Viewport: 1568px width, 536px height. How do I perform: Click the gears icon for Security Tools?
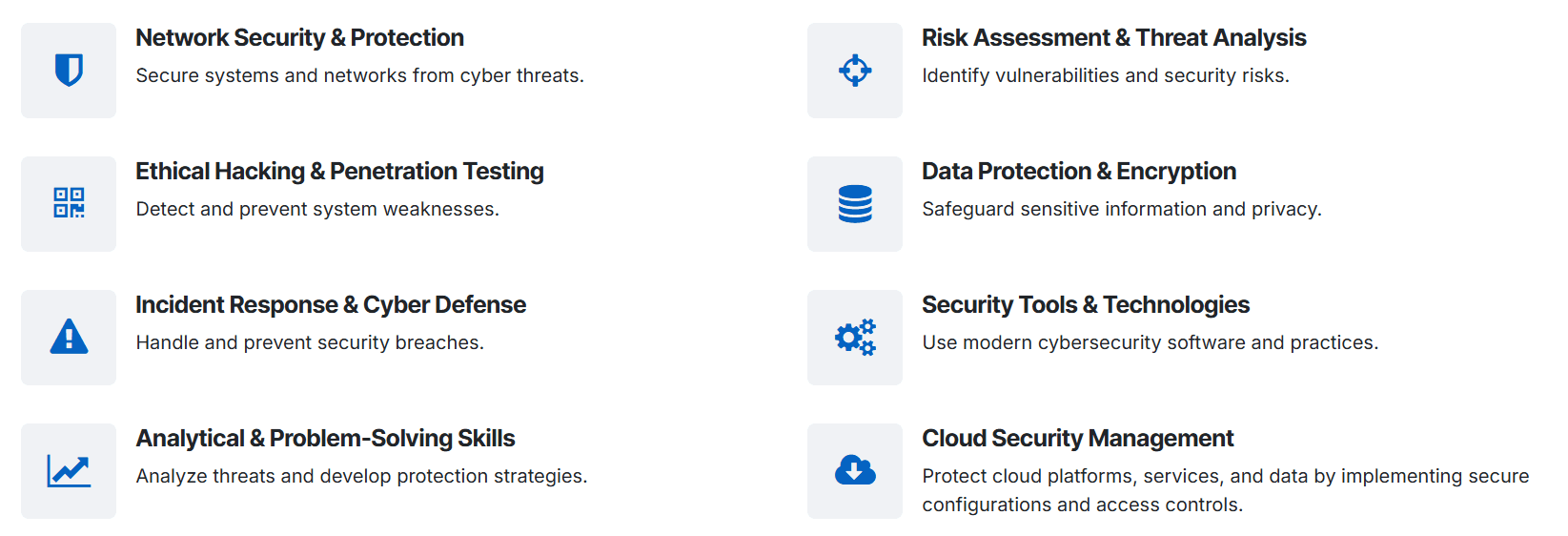855,338
